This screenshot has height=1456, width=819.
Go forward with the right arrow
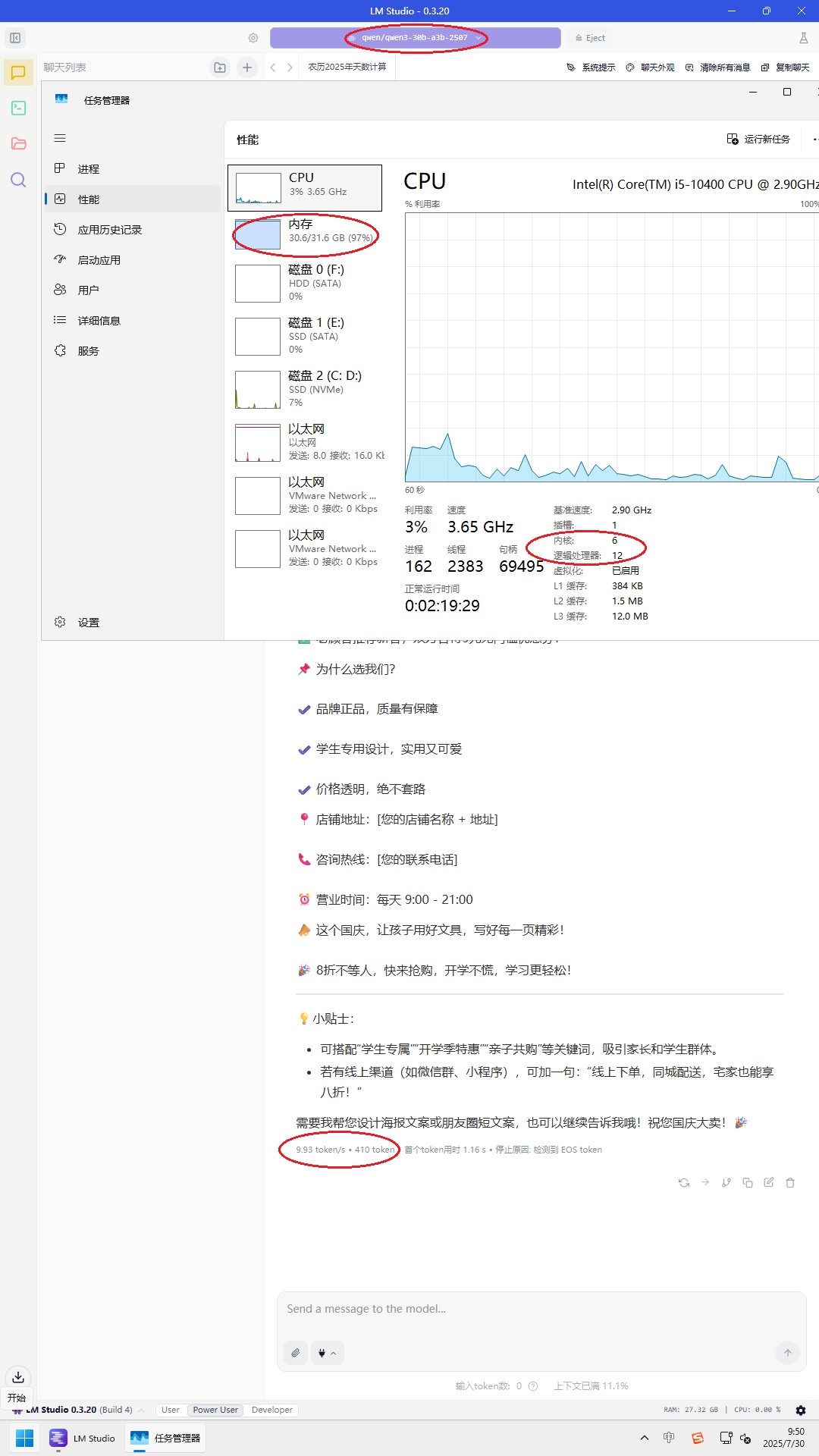290,67
